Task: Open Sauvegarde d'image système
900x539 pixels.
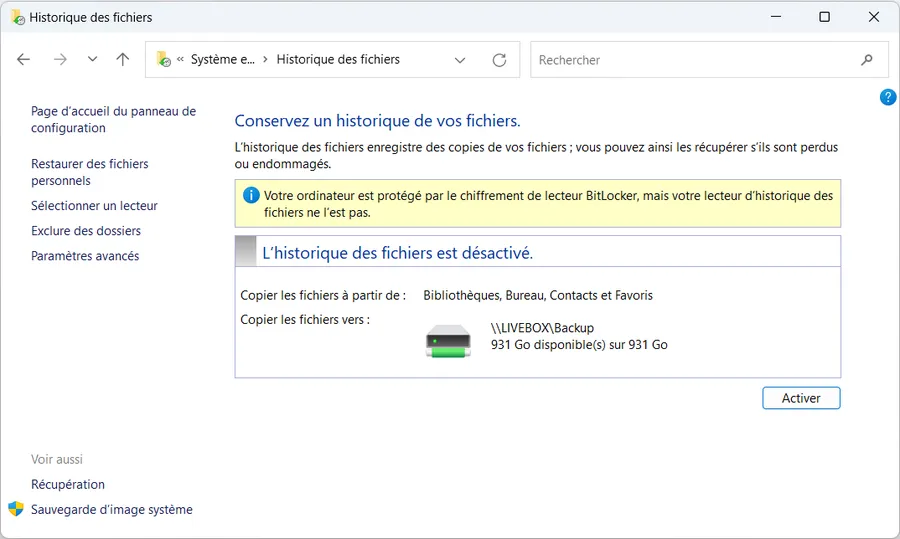Action: coord(111,510)
